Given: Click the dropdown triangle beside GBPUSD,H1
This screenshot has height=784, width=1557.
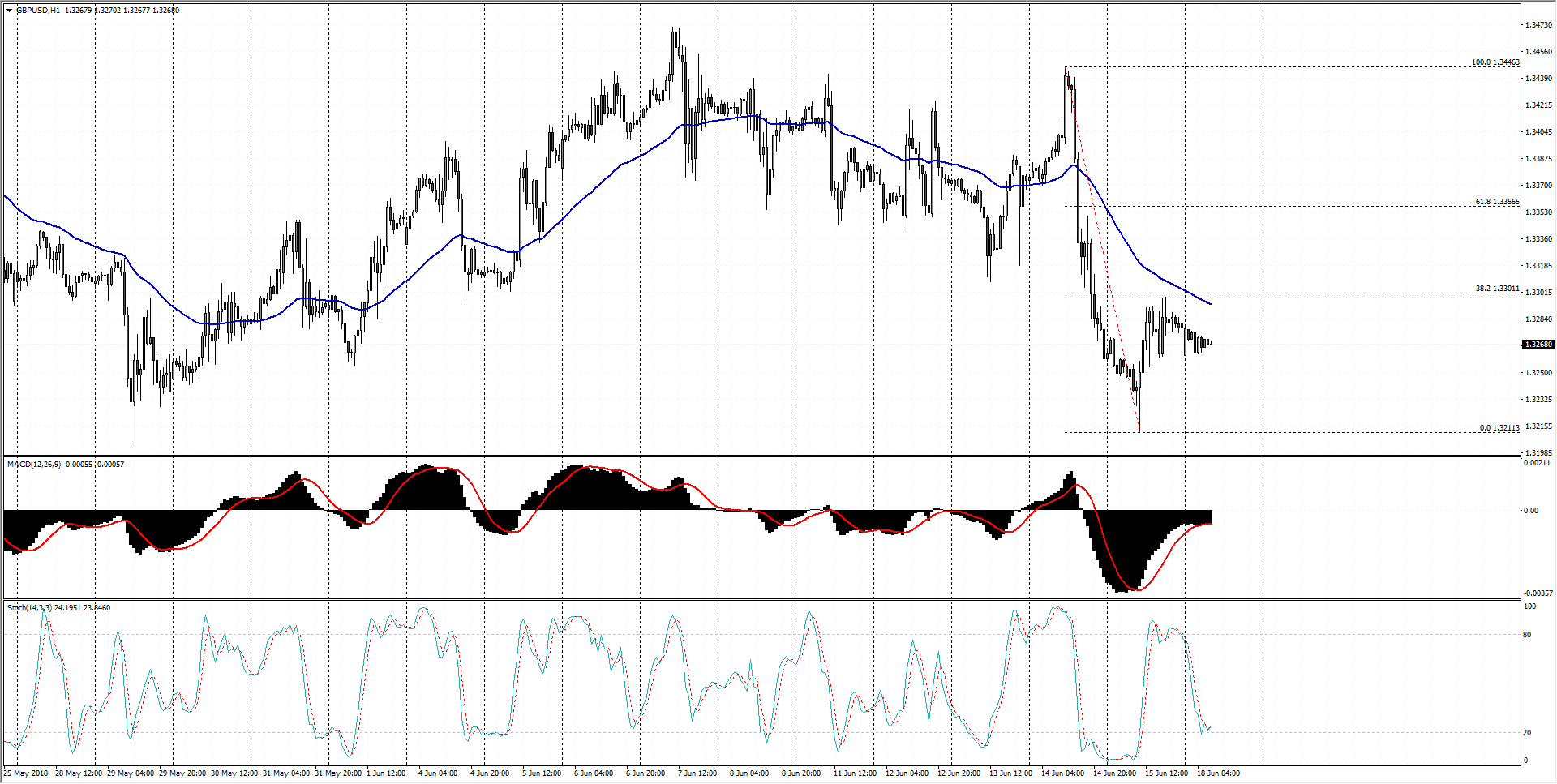Looking at the screenshot, I should point(9,11).
